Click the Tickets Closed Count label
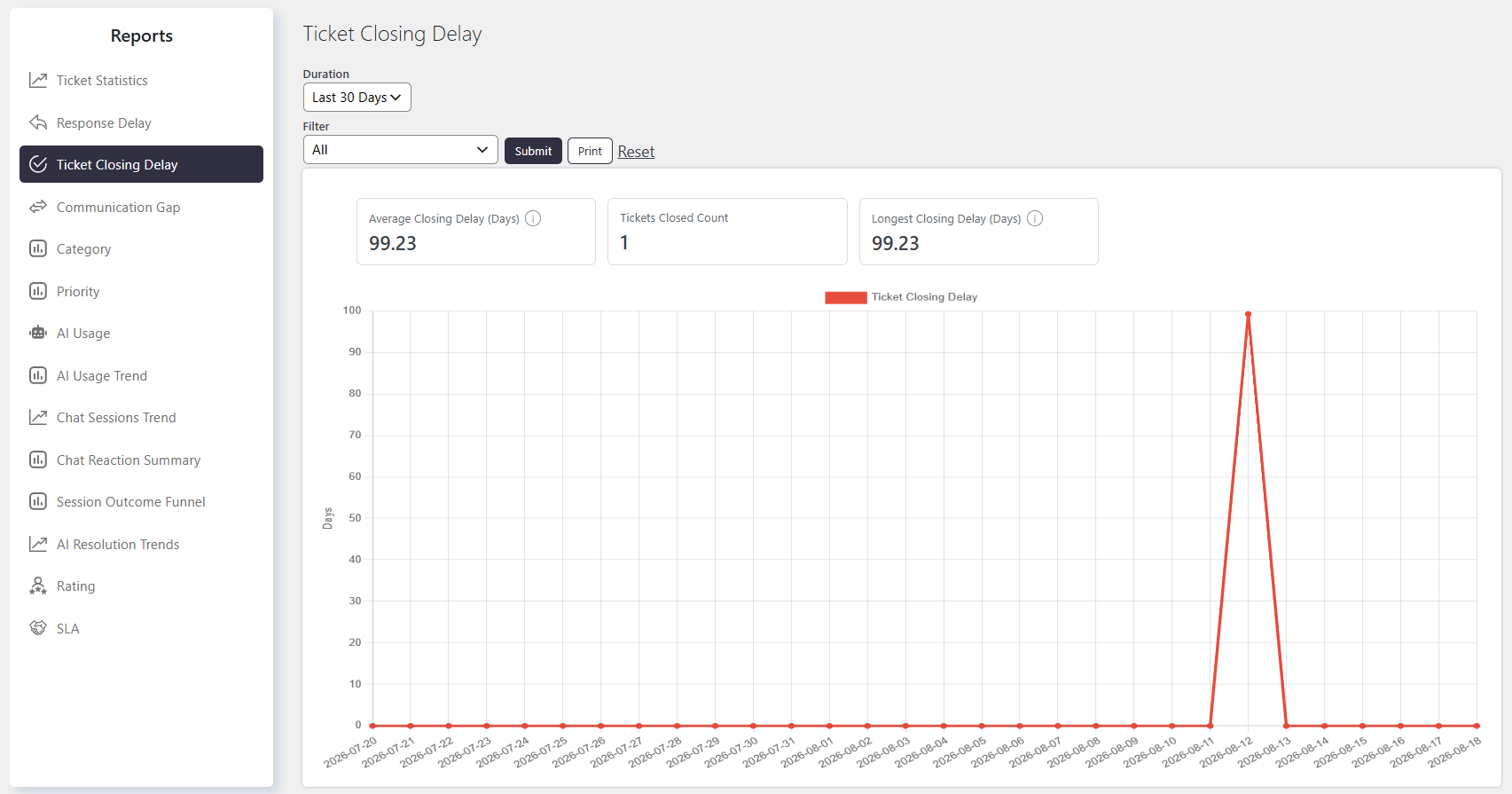This screenshot has width=1512, height=794. point(674,218)
